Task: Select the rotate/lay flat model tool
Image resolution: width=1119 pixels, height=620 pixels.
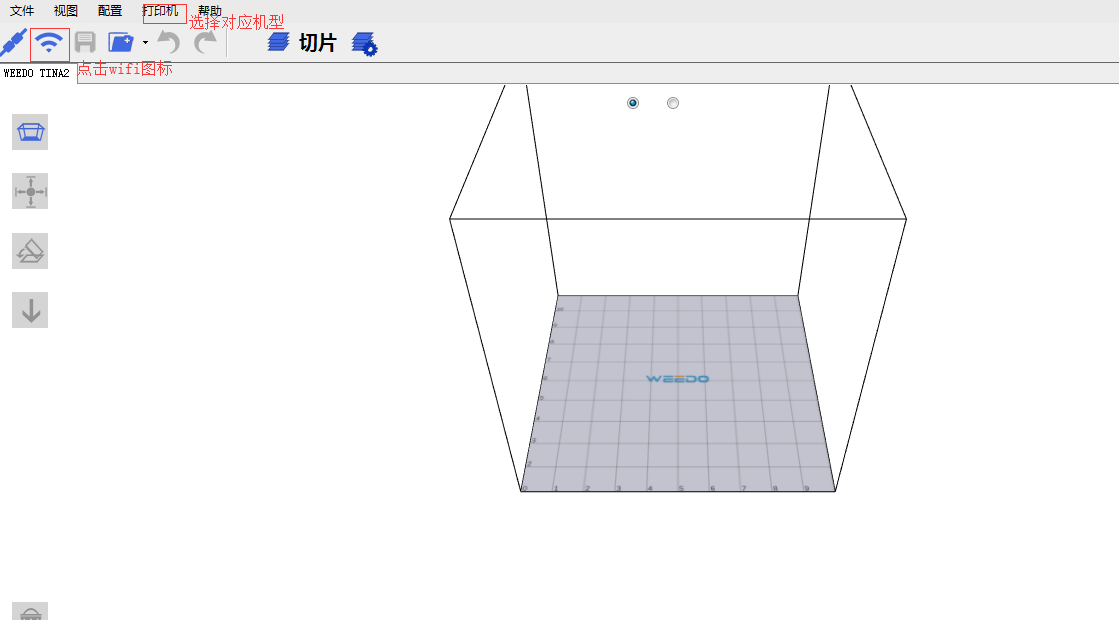Action: pyautogui.click(x=30, y=251)
